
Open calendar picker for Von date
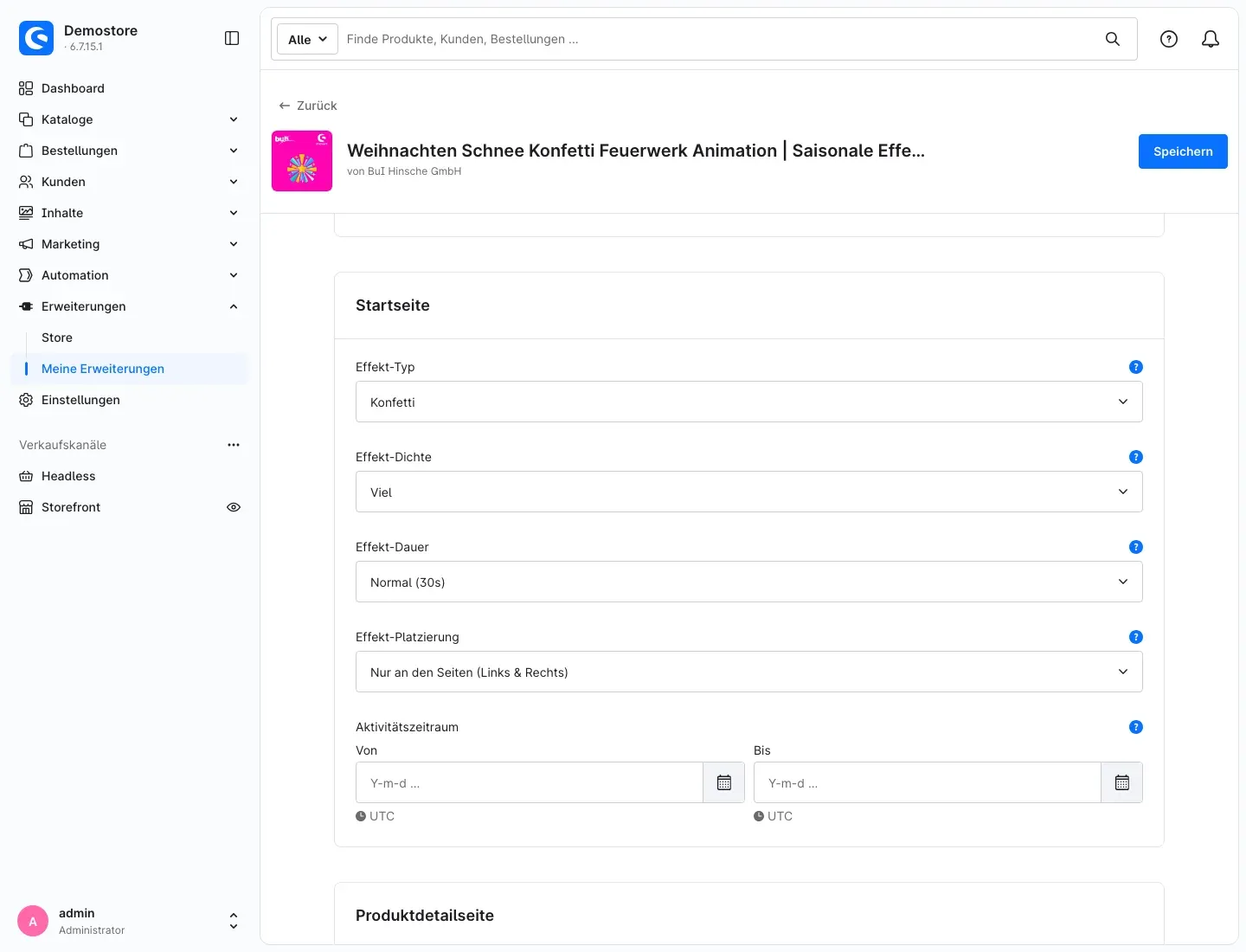(x=724, y=782)
